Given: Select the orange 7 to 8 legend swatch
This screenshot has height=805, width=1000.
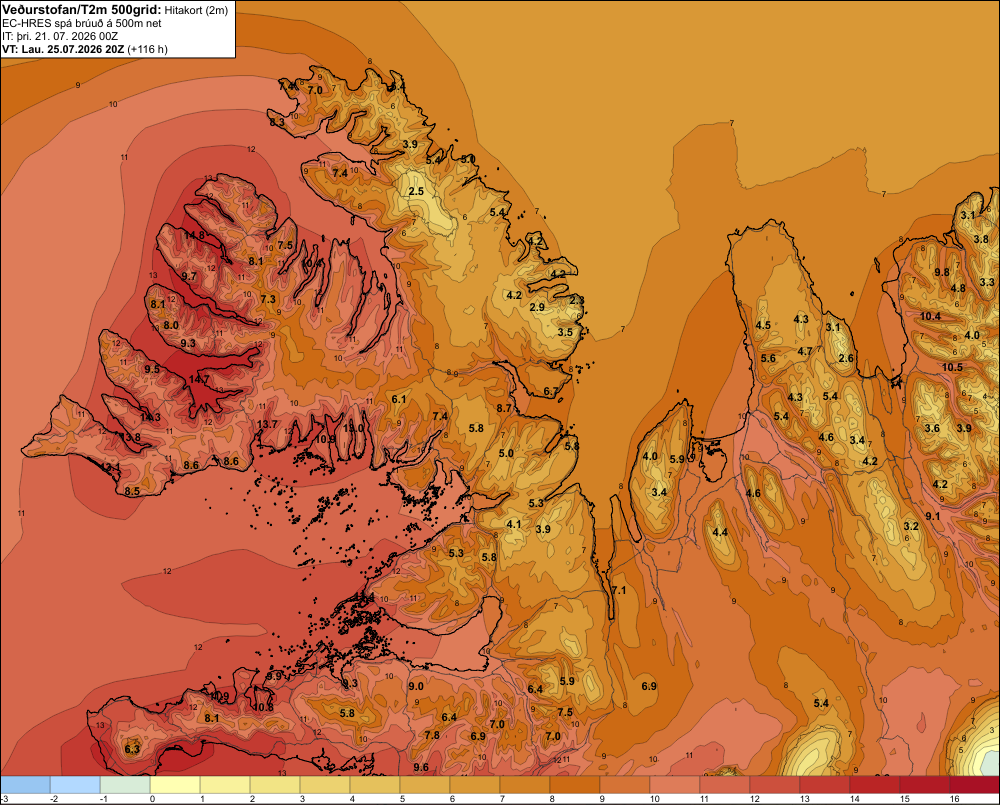Looking at the screenshot, I should 525,785.
